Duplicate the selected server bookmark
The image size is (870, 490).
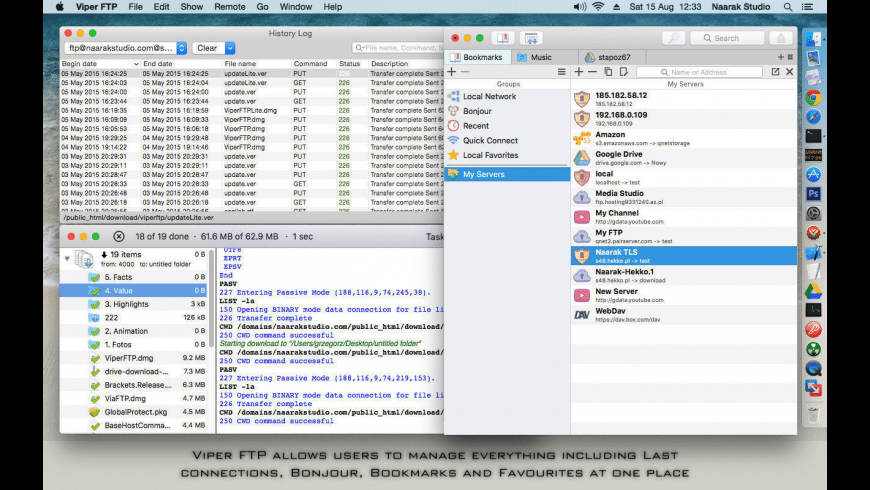click(608, 72)
